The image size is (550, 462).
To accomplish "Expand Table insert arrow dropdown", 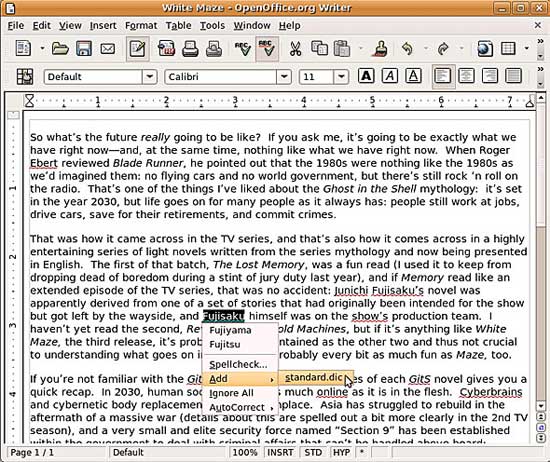I will tap(526, 48).
